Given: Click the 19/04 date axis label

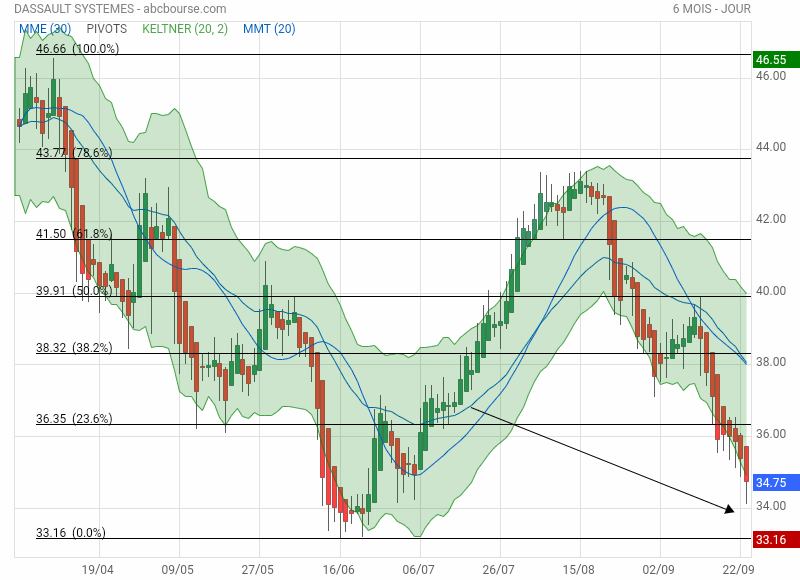Looking at the screenshot, I should pos(98,569).
